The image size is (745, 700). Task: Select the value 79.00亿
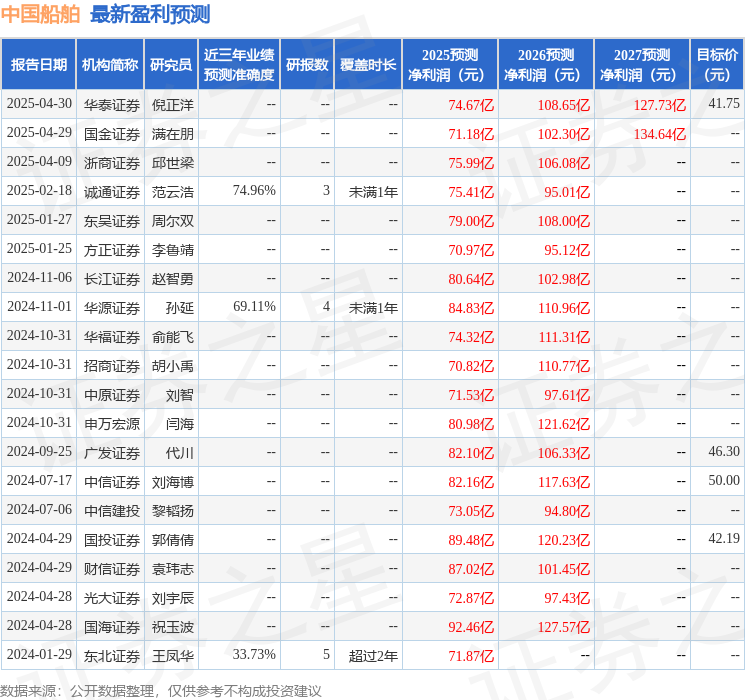(x=471, y=221)
